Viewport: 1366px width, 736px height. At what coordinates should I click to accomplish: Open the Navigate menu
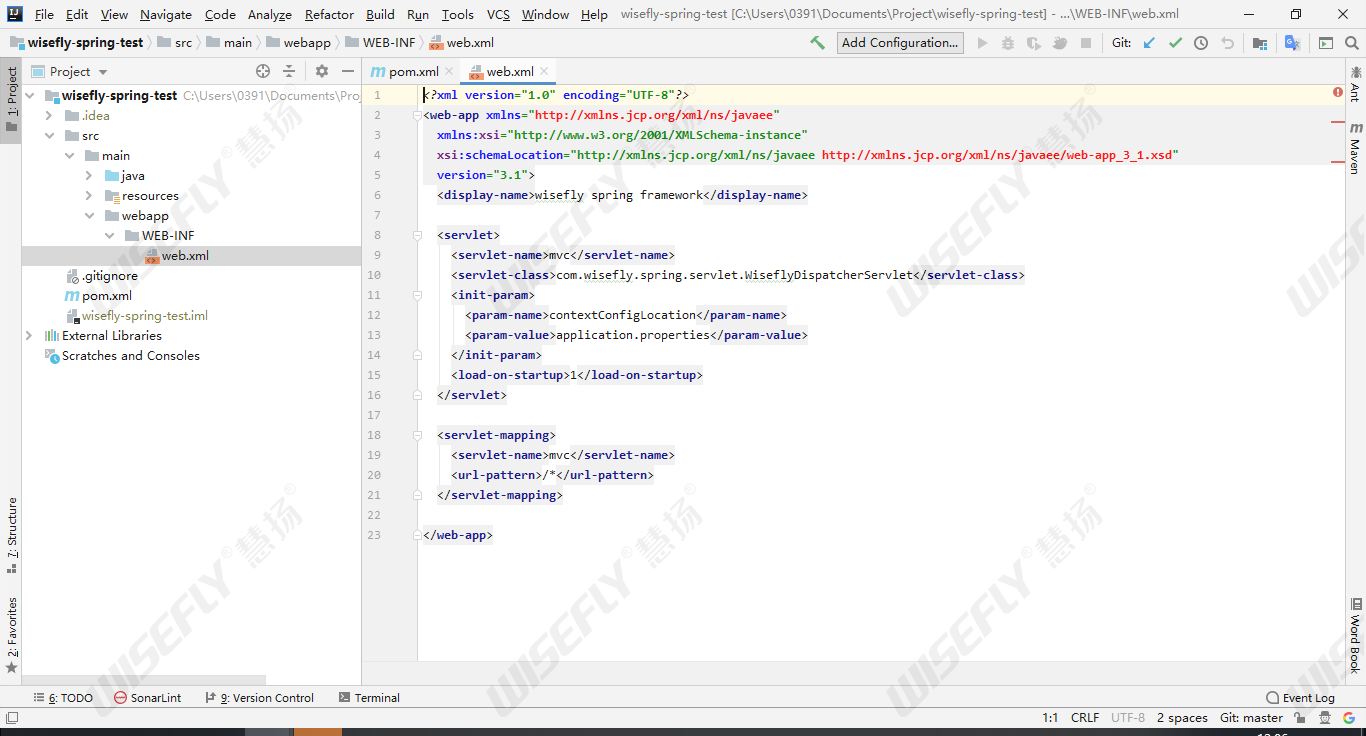tap(166, 14)
